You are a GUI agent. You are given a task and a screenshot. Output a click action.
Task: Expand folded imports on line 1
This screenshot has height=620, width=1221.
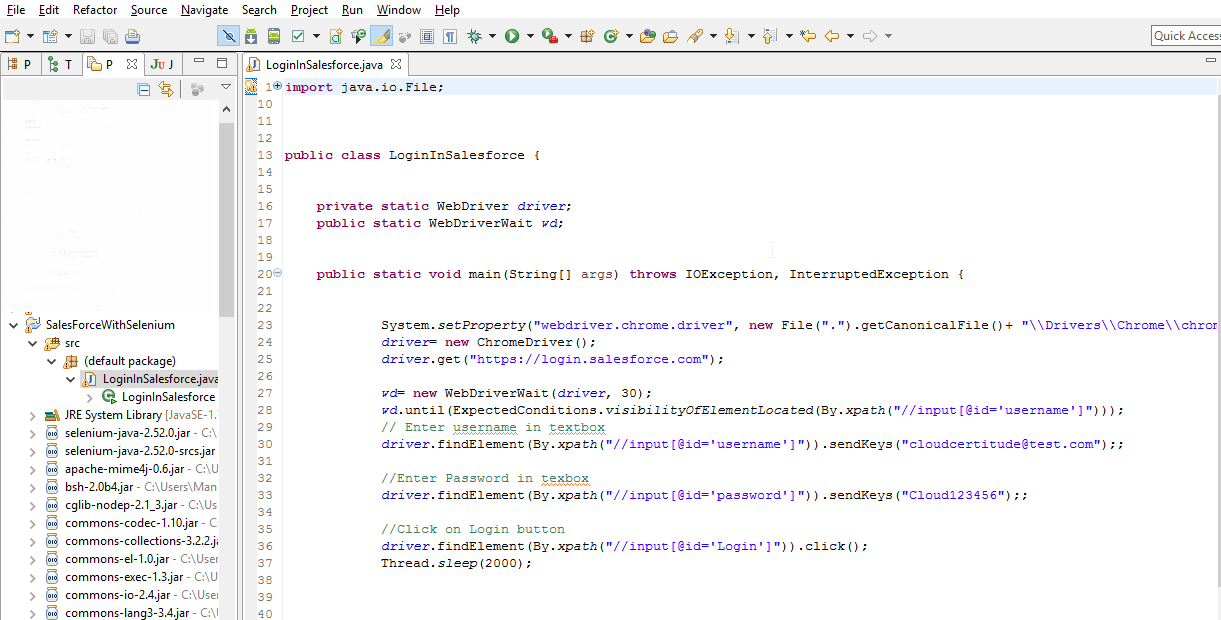coord(277,87)
